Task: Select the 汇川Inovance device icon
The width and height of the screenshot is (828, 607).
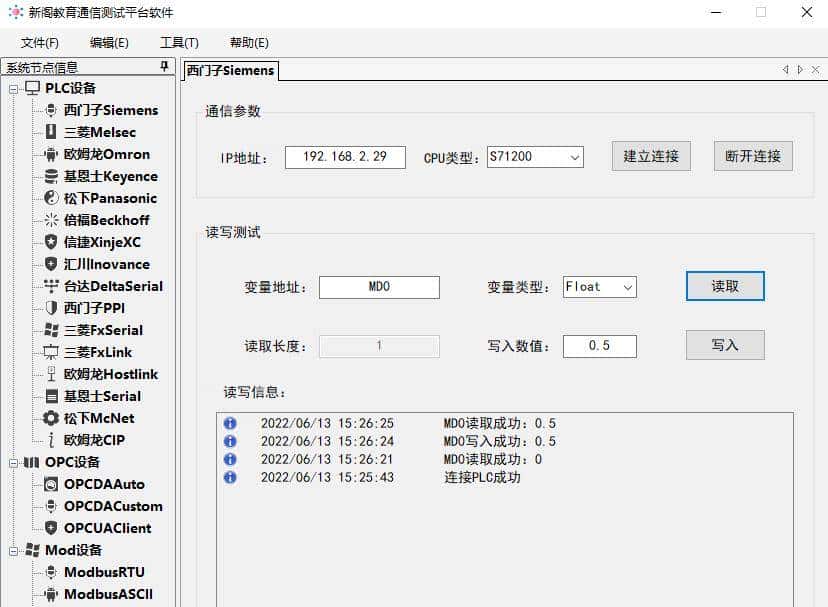Action: pos(52,264)
